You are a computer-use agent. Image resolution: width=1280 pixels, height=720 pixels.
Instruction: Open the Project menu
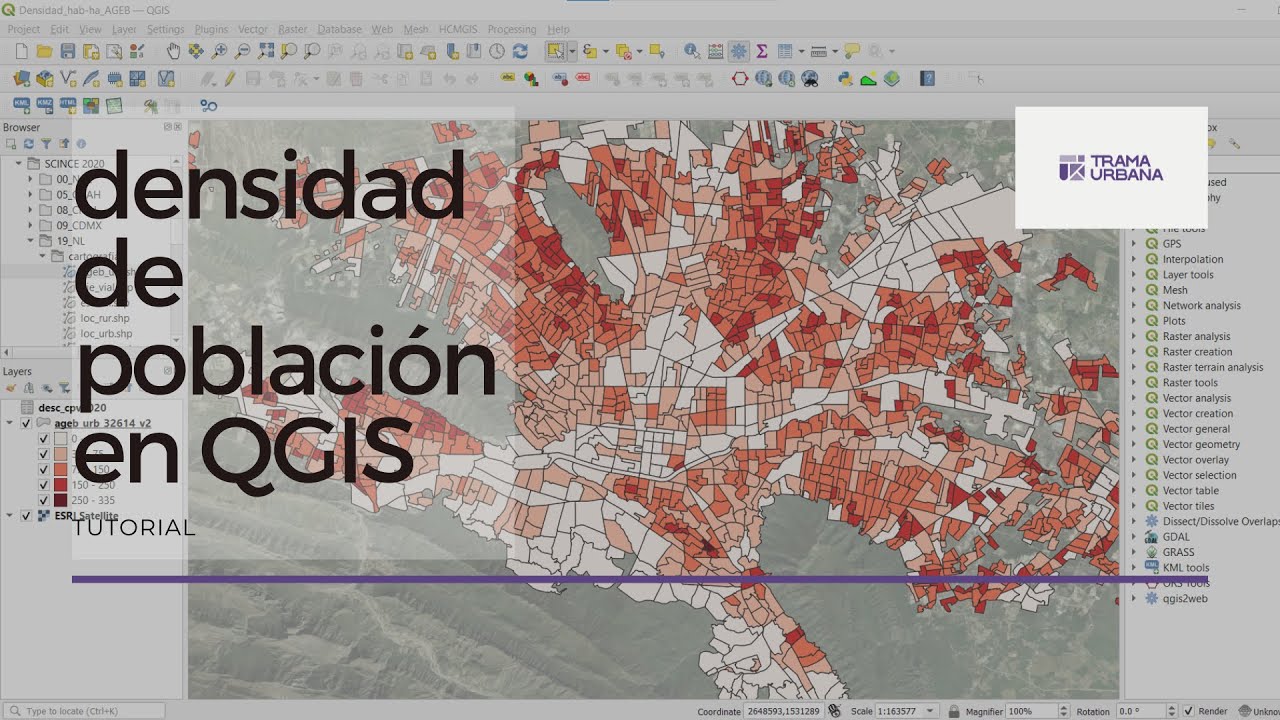coord(24,29)
